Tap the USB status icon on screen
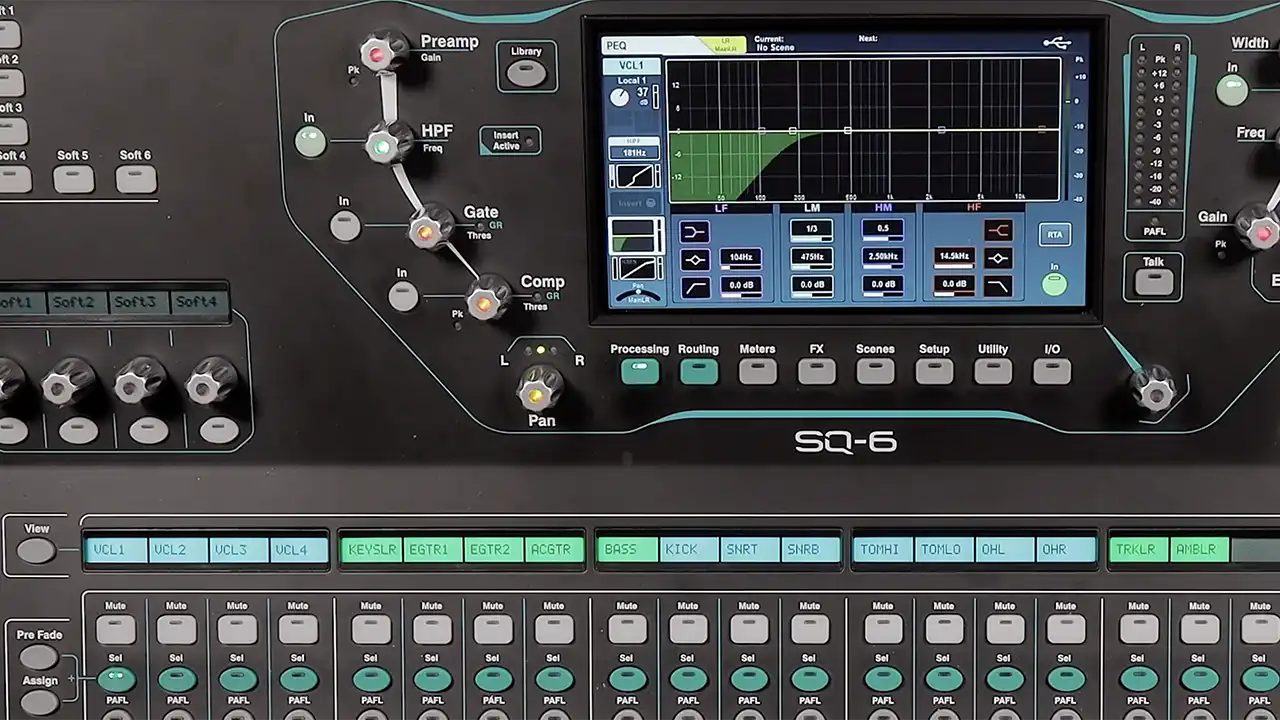Screen dimensions: 1280x720 (x=1056, y=43)
